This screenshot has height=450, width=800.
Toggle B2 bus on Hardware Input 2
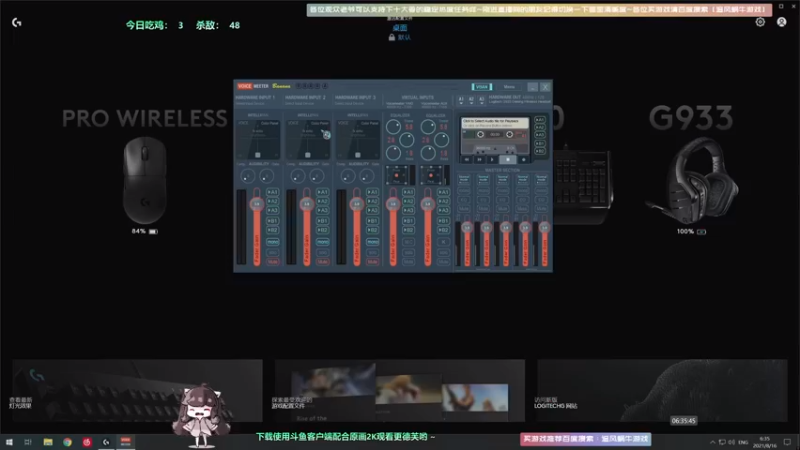point(322,230)
